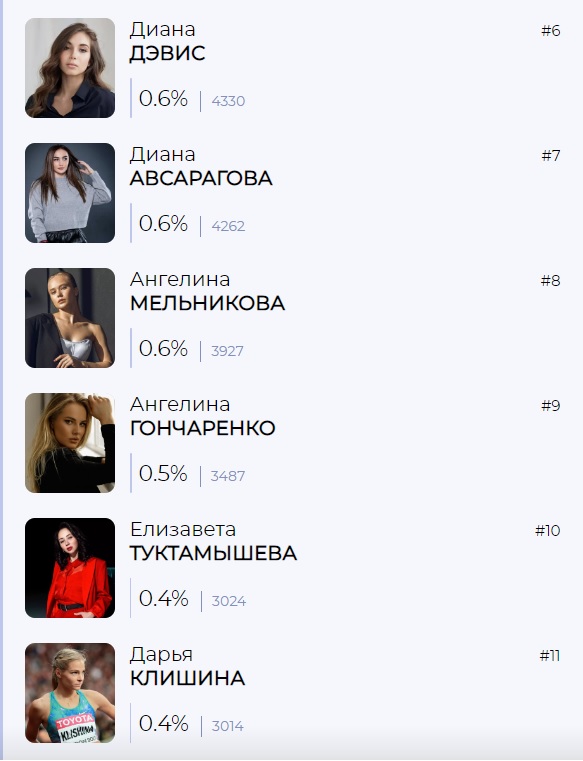The image size is (583, 761).
Task: Select Ангелина Гончаренко's photo
Action: click(x=70, y=443)
